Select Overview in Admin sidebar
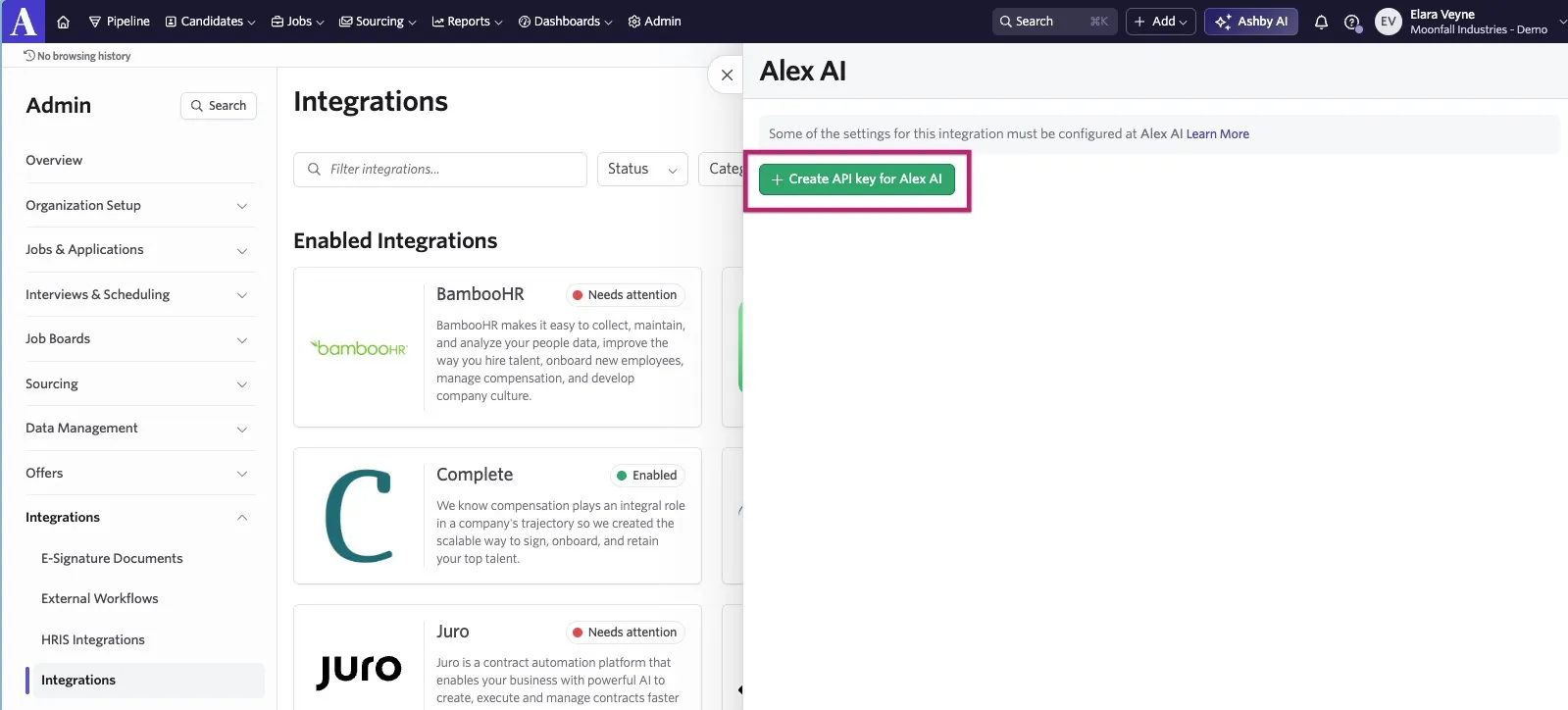The width and height of the screenshot is (1568, 710). coord(54,160)
